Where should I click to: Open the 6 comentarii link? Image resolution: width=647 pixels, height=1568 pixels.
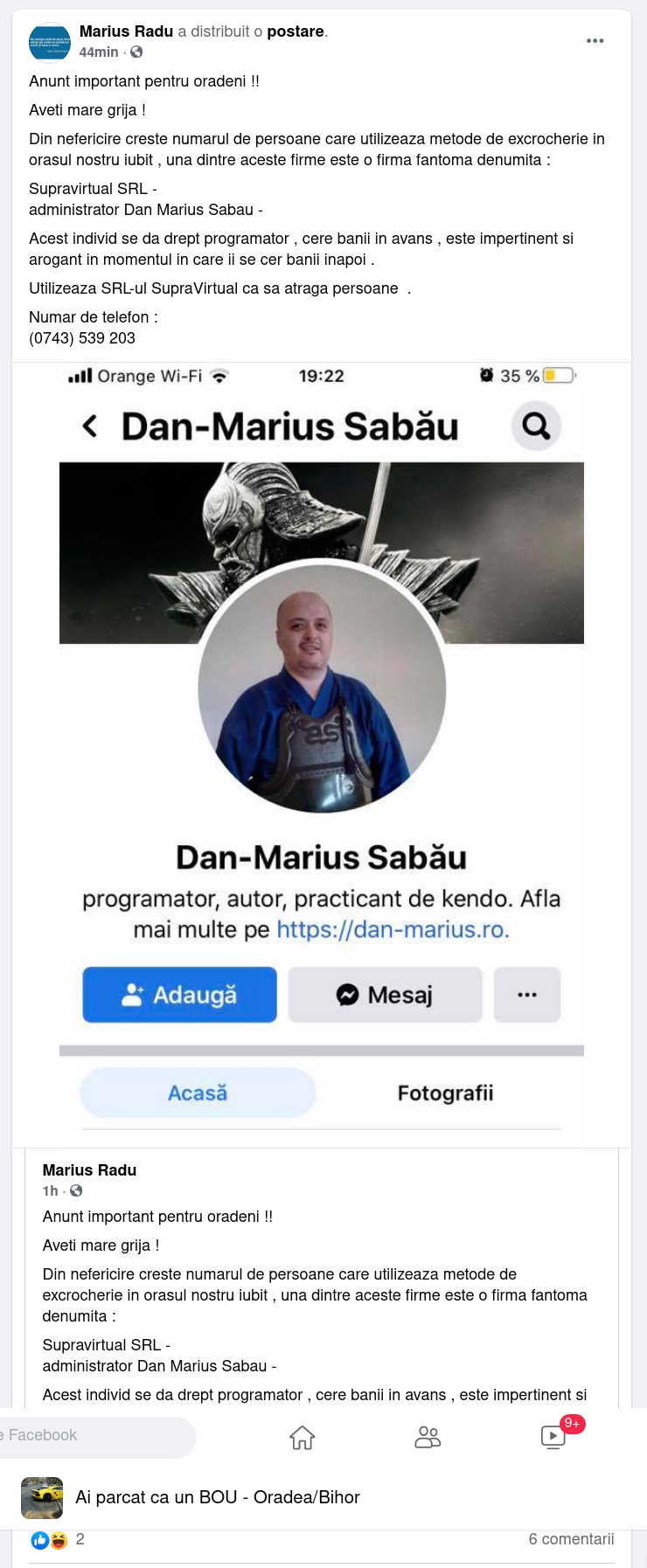tap(571, 1539)
